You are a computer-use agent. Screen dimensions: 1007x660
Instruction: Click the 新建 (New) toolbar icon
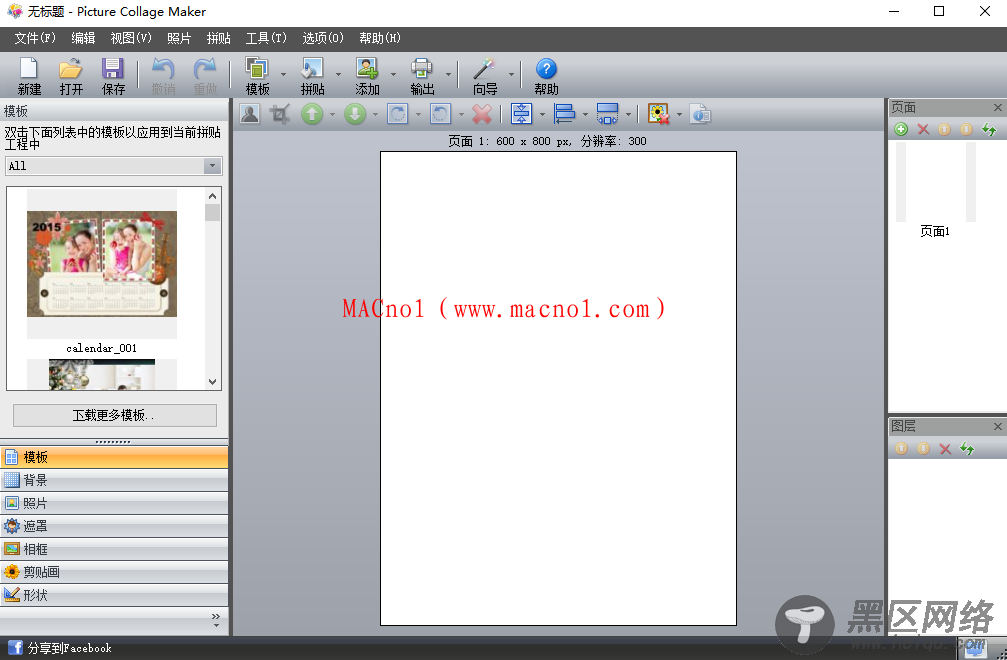[x=29, y=69]
